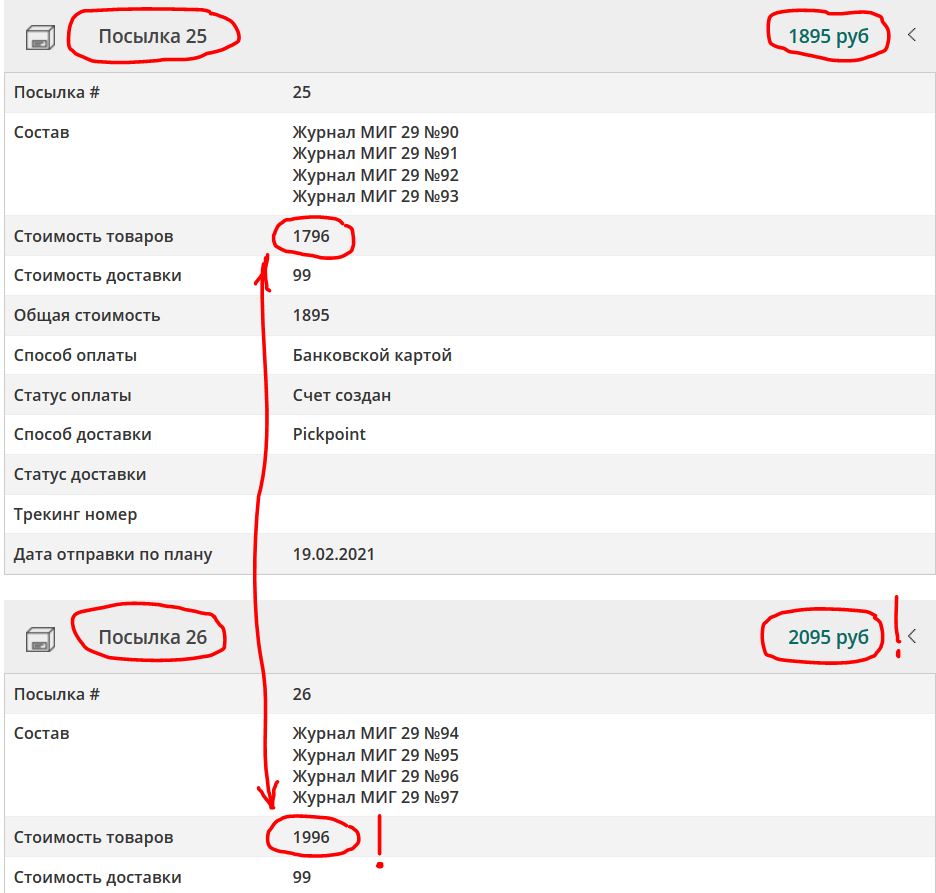Collapse Посылка 26 using its chevron arrow

(911, 636)
